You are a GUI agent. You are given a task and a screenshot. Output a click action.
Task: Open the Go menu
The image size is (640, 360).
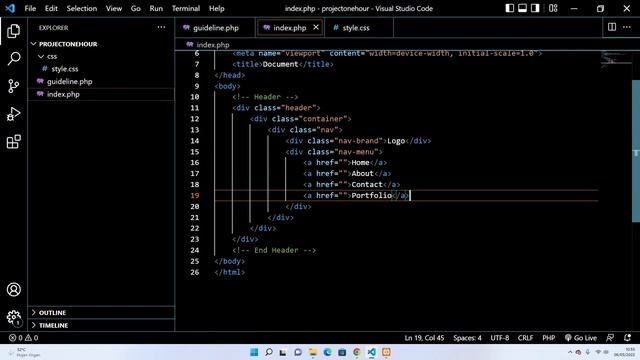tap(136, 8)
